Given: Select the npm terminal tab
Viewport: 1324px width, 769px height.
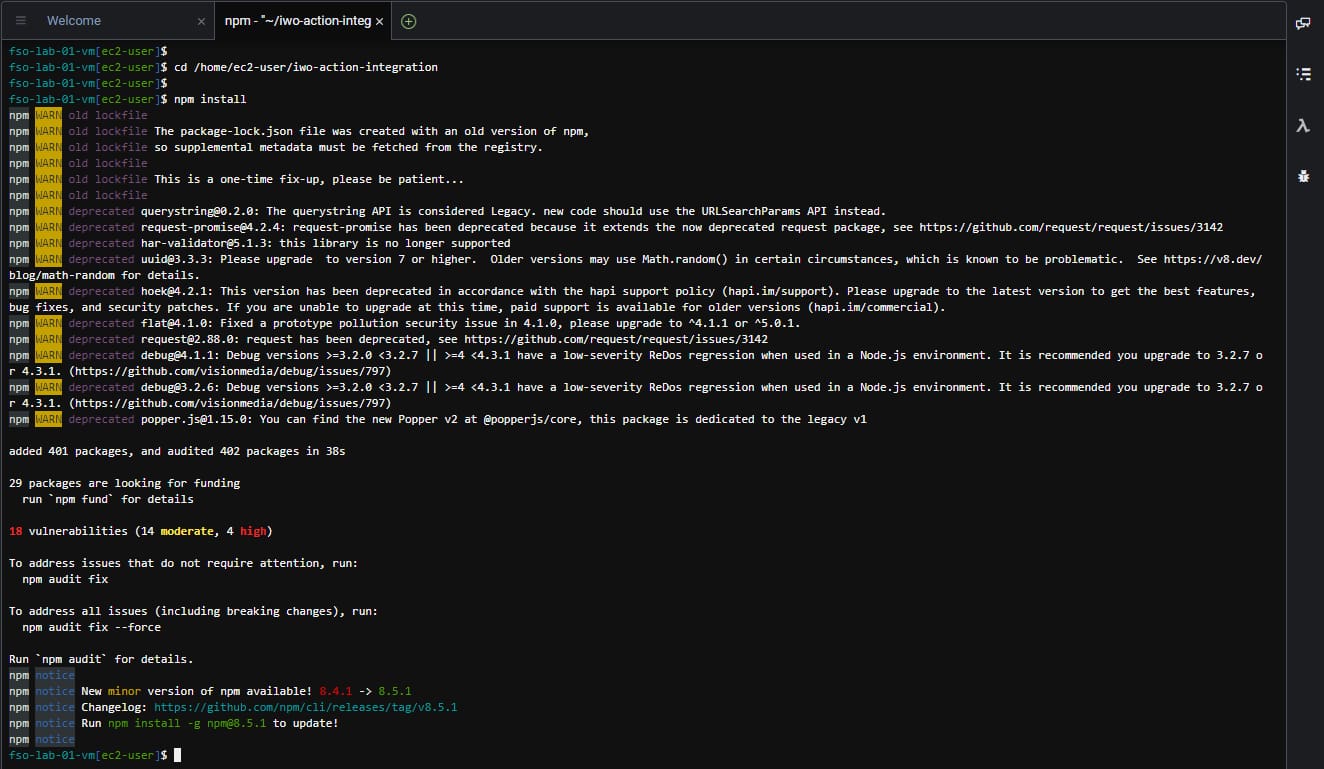Looking at the screenshot, I should tap(297, 21).
